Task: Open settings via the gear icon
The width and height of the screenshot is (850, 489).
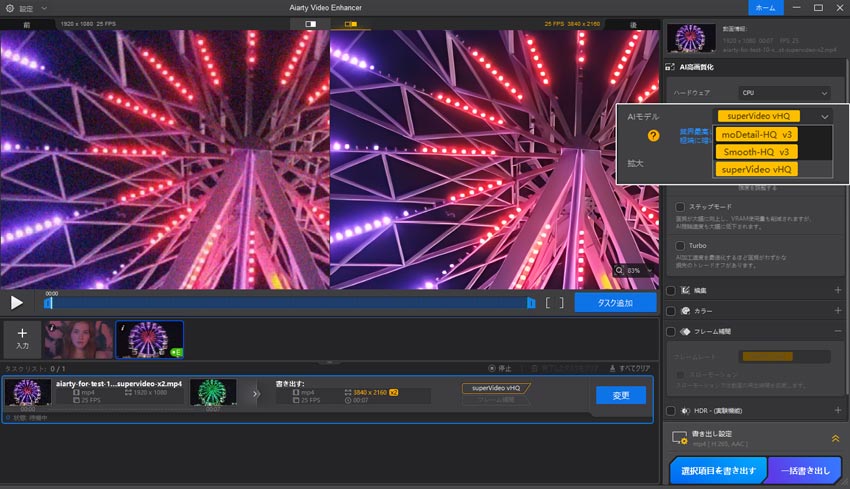Action: pyautogui.click(x=10, y=9)
